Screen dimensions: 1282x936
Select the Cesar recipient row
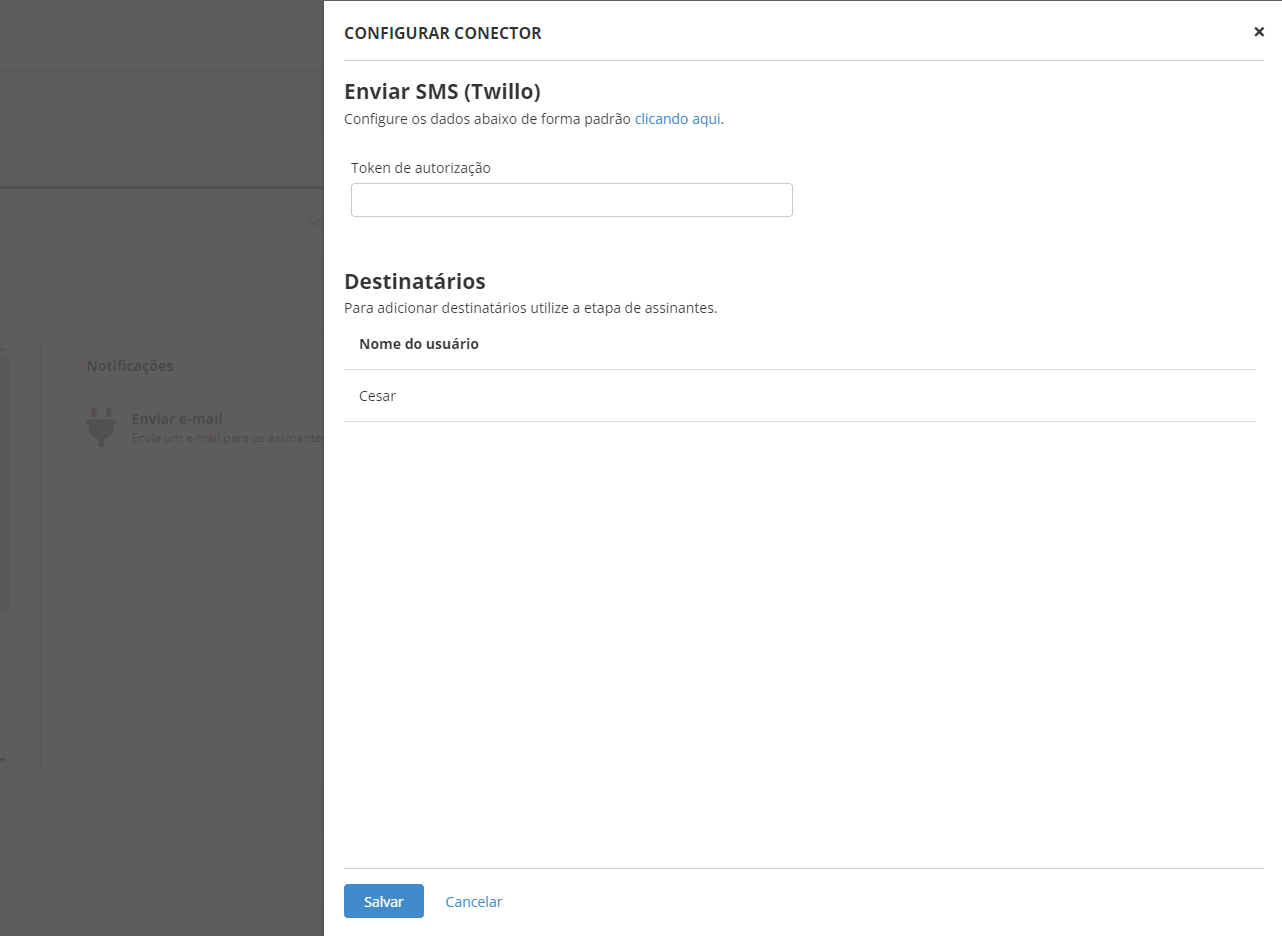(378, 396)
